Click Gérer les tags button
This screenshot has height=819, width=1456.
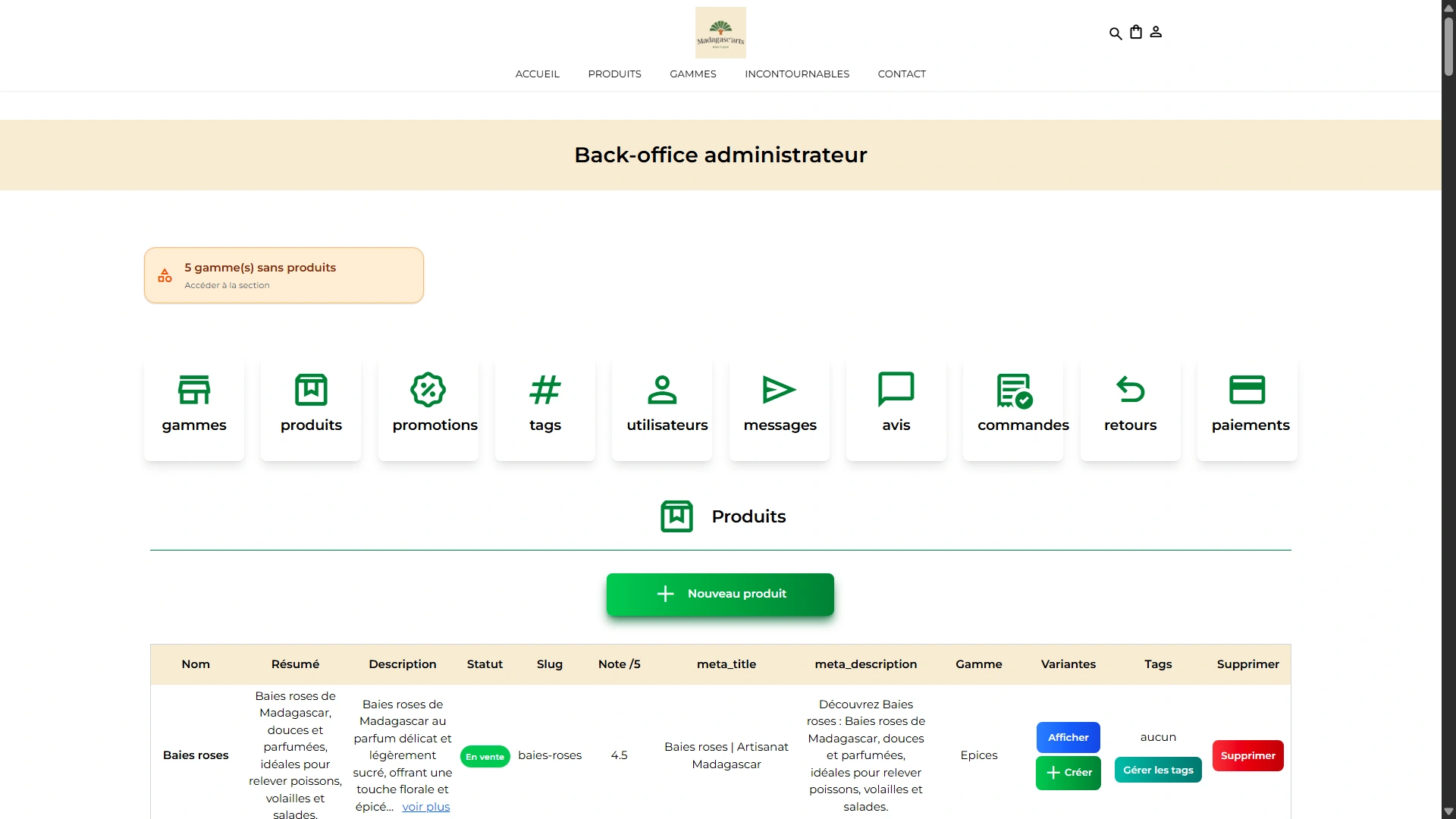(x=1158, y=770)
